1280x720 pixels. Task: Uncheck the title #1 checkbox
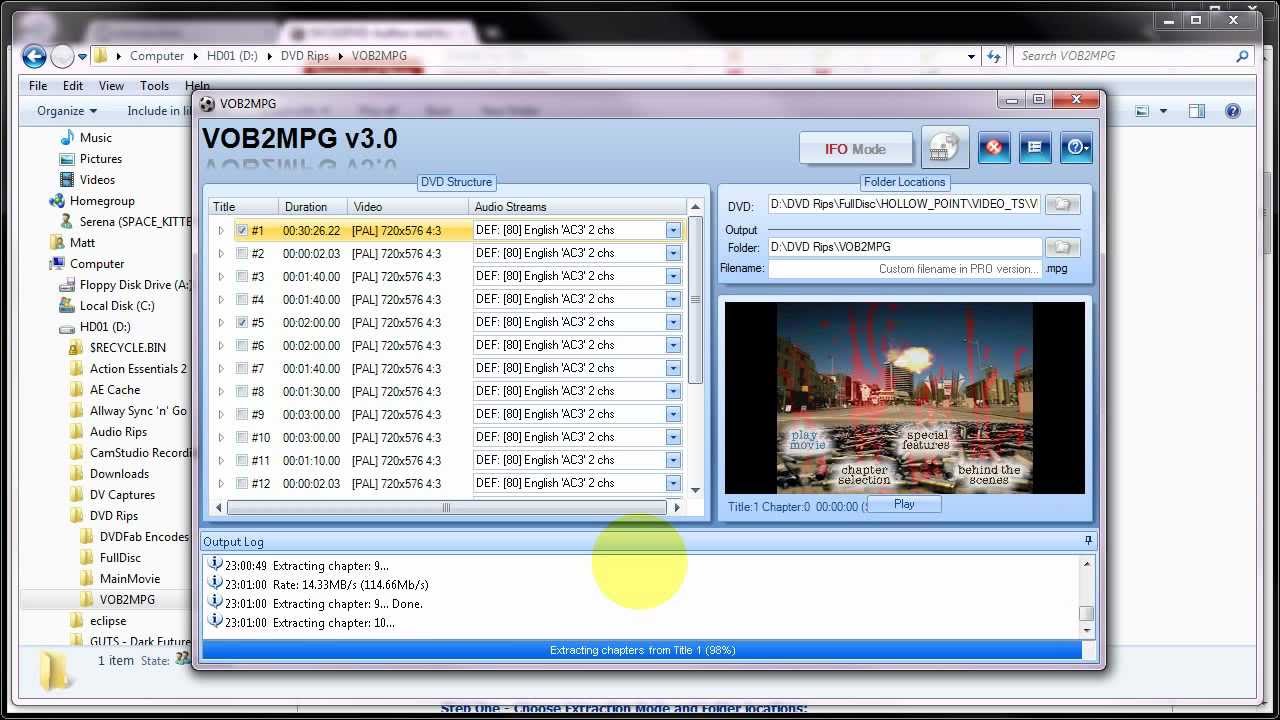click(x=242, y=230)
